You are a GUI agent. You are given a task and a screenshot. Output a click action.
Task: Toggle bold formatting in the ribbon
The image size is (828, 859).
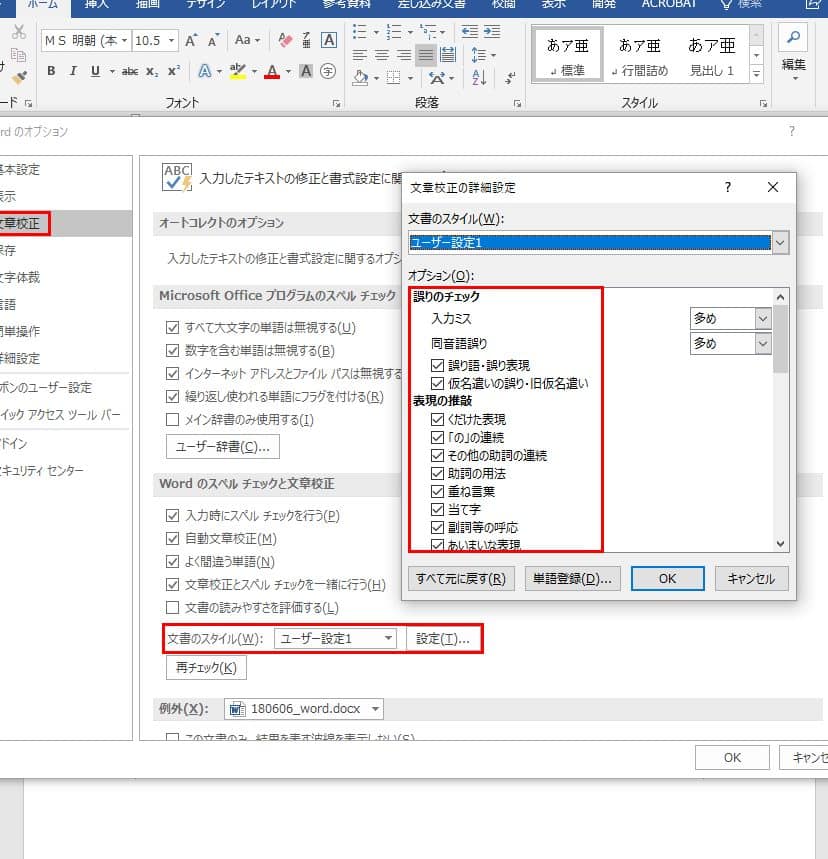(49, 71)
